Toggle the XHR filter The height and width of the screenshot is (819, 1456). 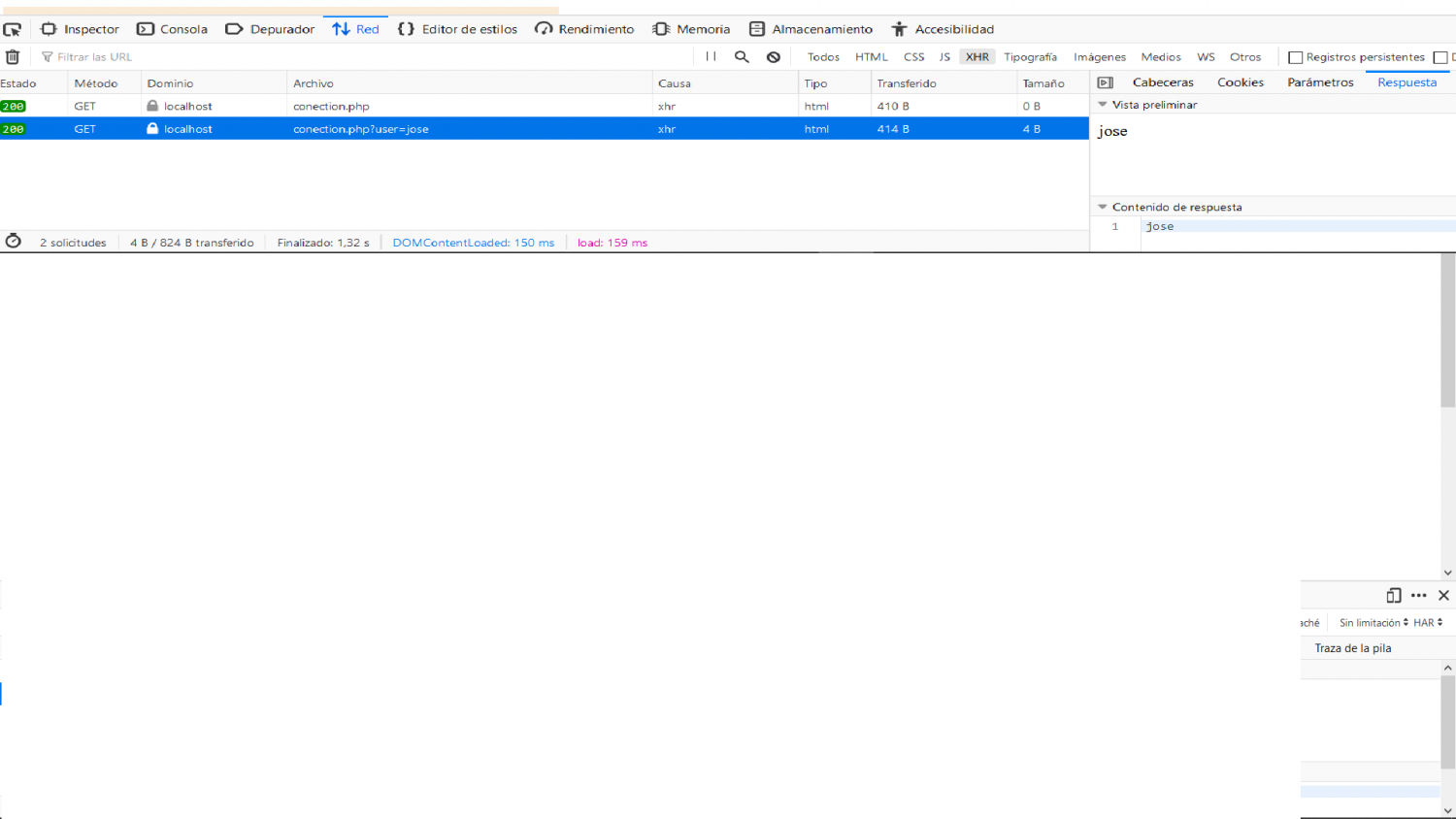(977, 57)
